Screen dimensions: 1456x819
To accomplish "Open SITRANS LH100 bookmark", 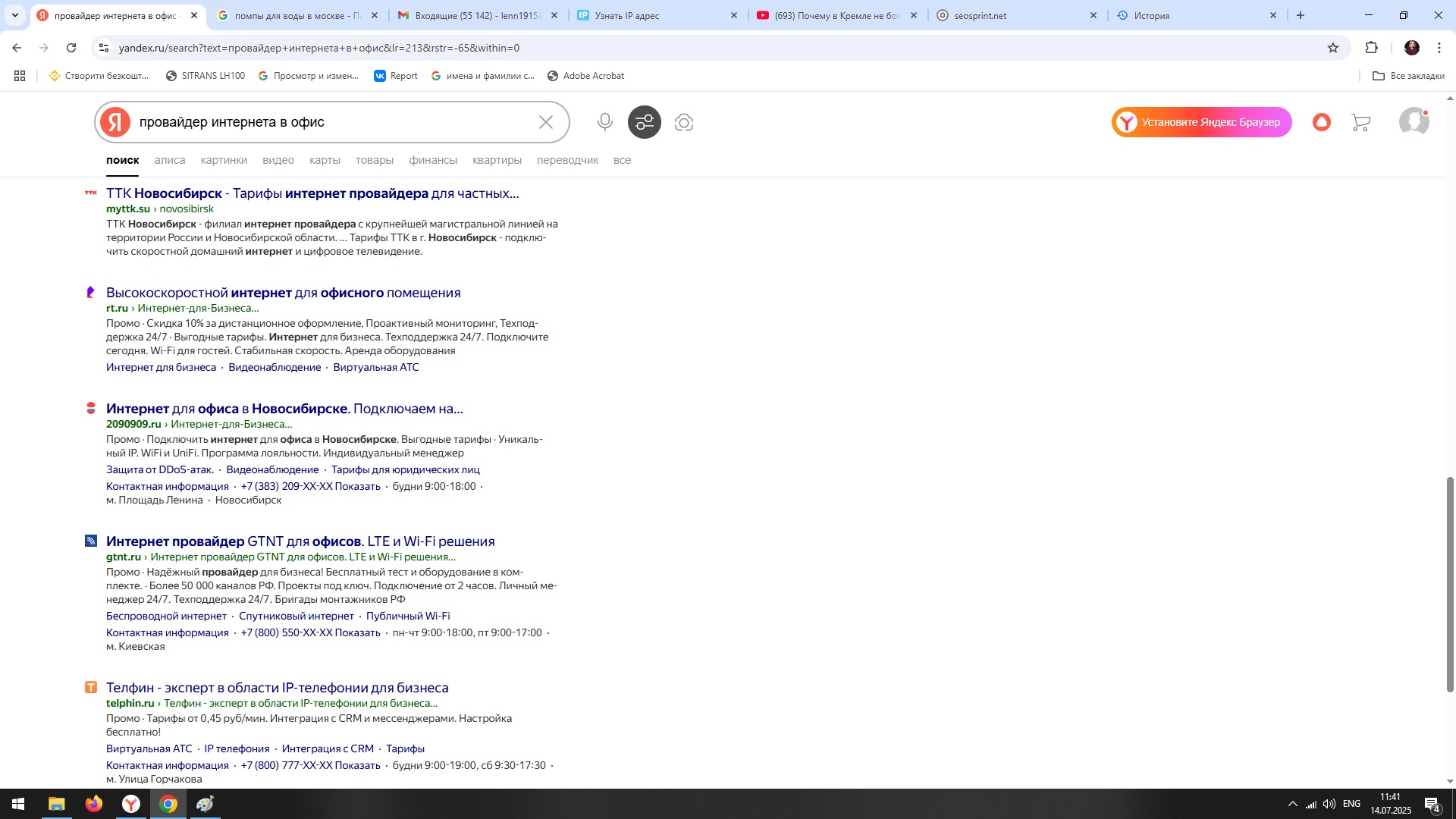I will tap(206, 76).
